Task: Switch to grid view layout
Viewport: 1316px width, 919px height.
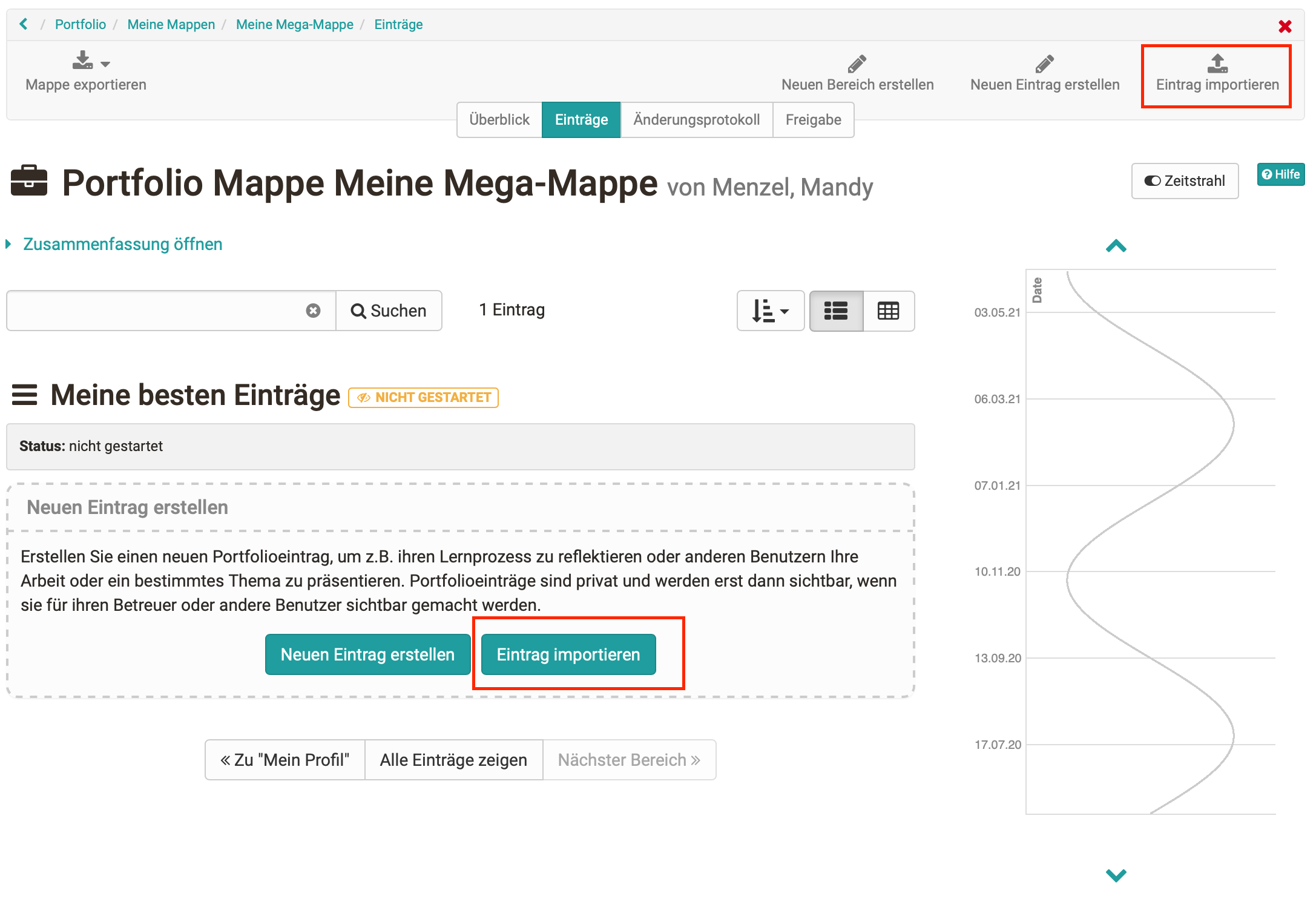Action: (x=888, y=311)
